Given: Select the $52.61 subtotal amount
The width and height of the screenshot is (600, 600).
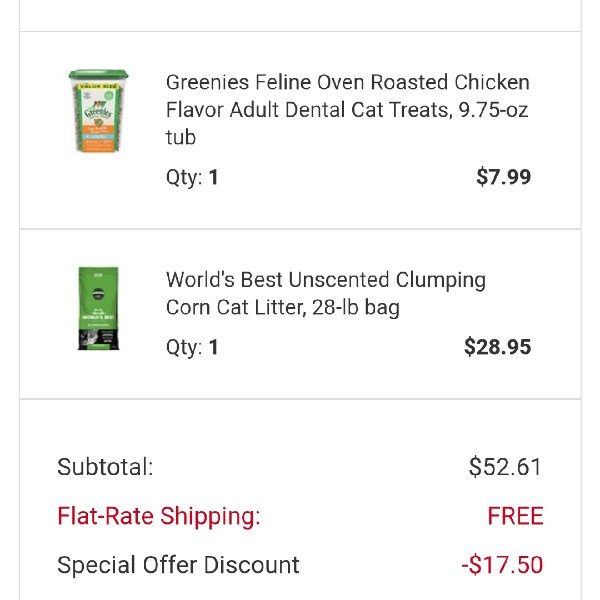Looking at the screenshot, I should coord(505,467).
